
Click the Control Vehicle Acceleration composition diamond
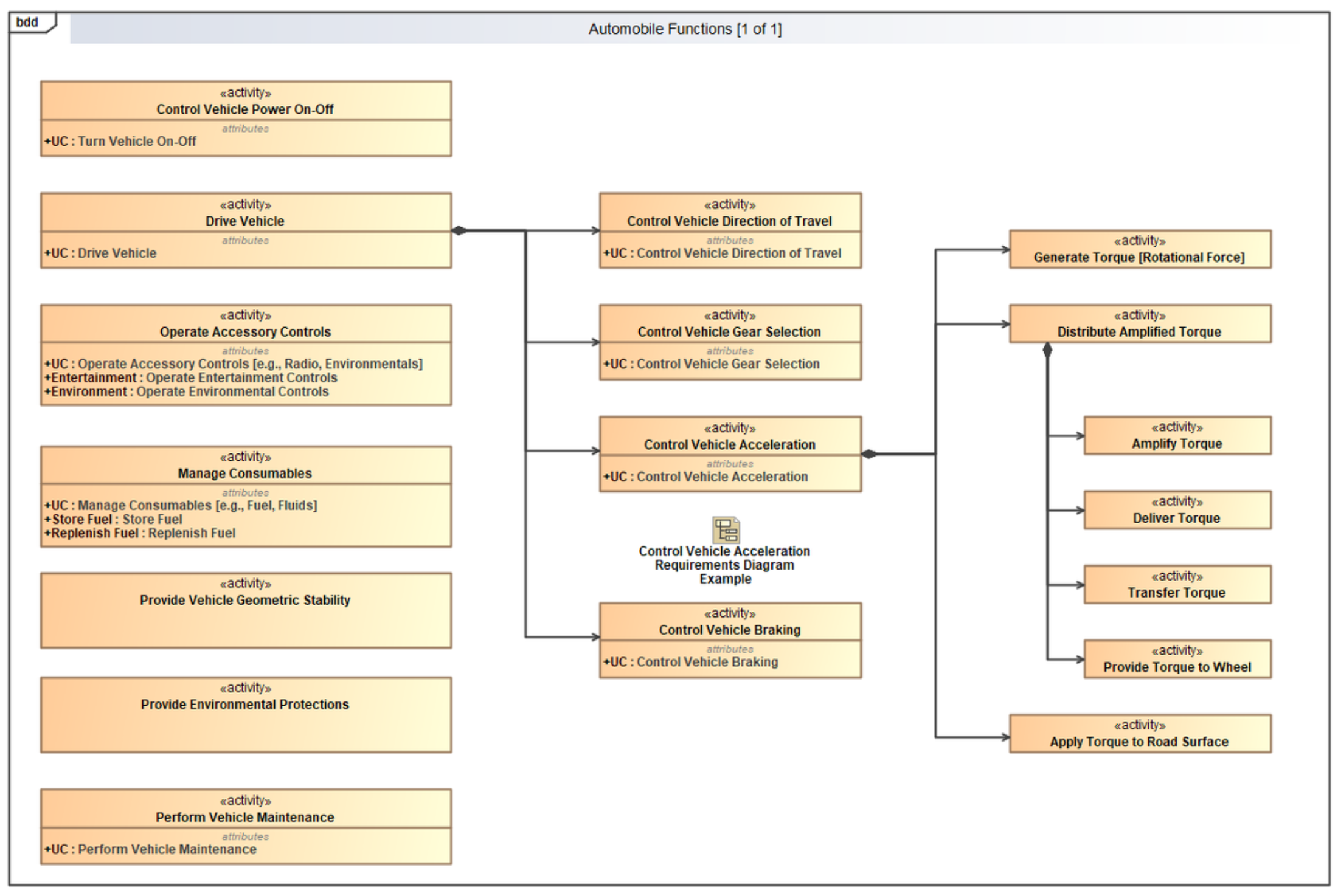[x=870, y=454]
